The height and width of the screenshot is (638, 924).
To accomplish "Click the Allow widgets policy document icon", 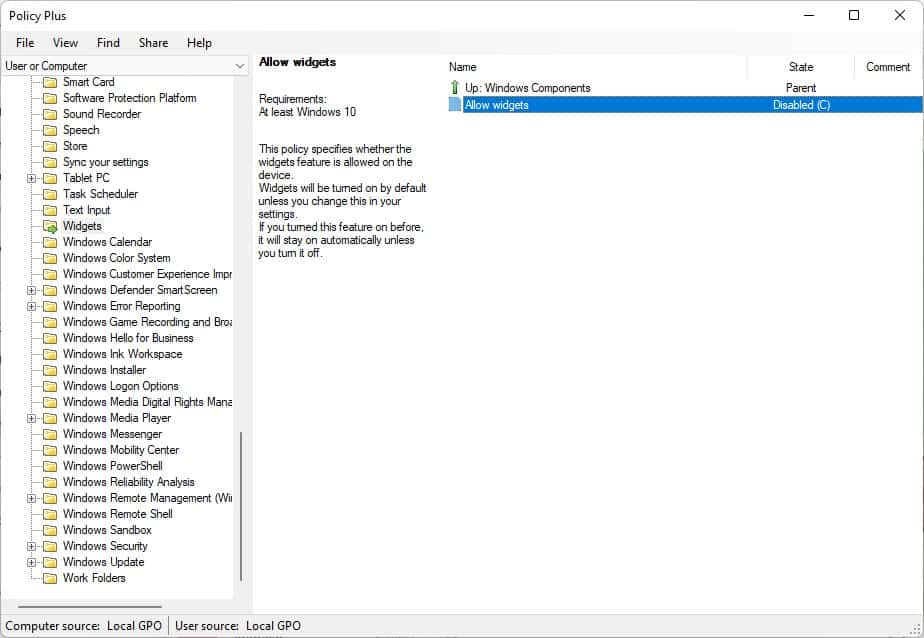I will point(455,105).
